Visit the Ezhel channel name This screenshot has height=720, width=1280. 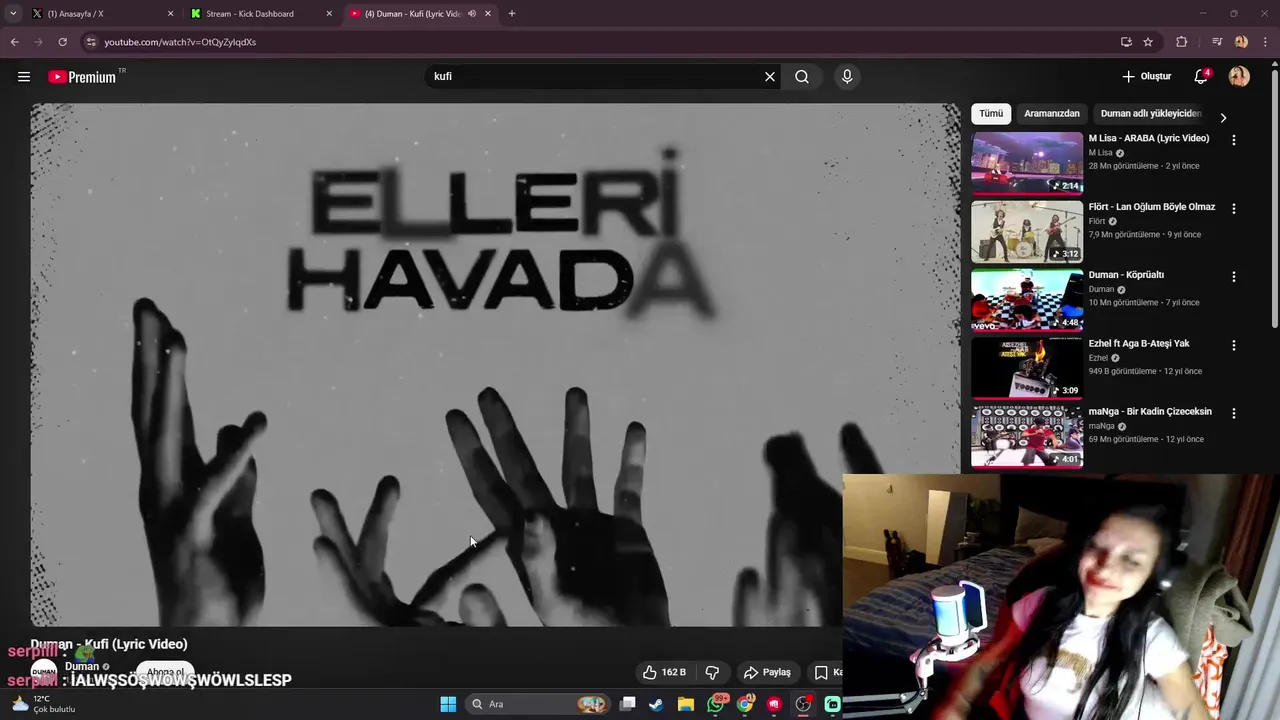pyautogui.click(x=1098, y=358)
